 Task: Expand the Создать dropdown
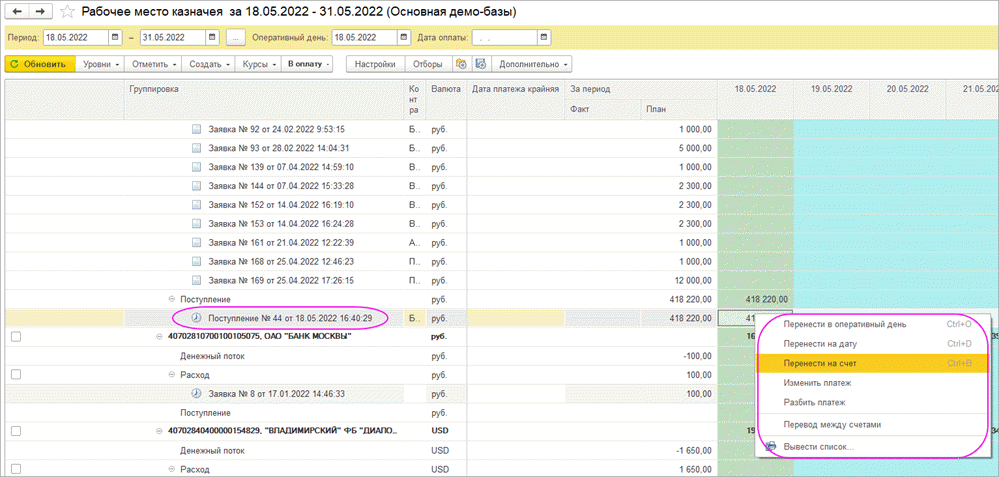click(209, 64)
